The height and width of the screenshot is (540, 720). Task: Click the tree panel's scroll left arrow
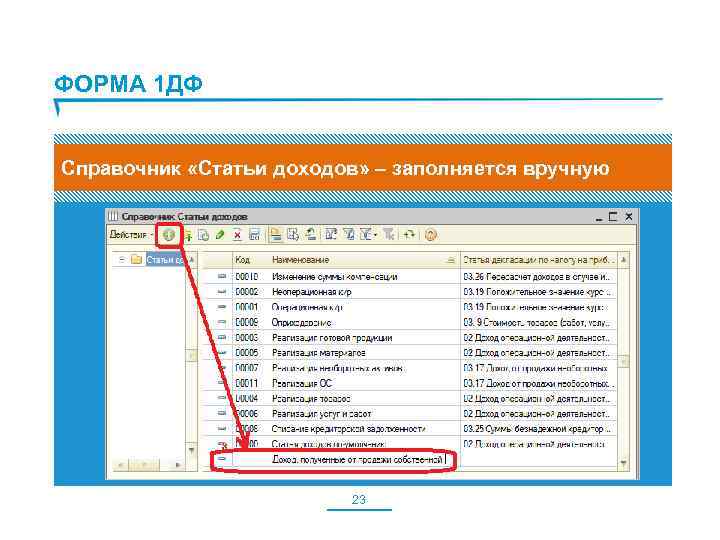point(120,465)
